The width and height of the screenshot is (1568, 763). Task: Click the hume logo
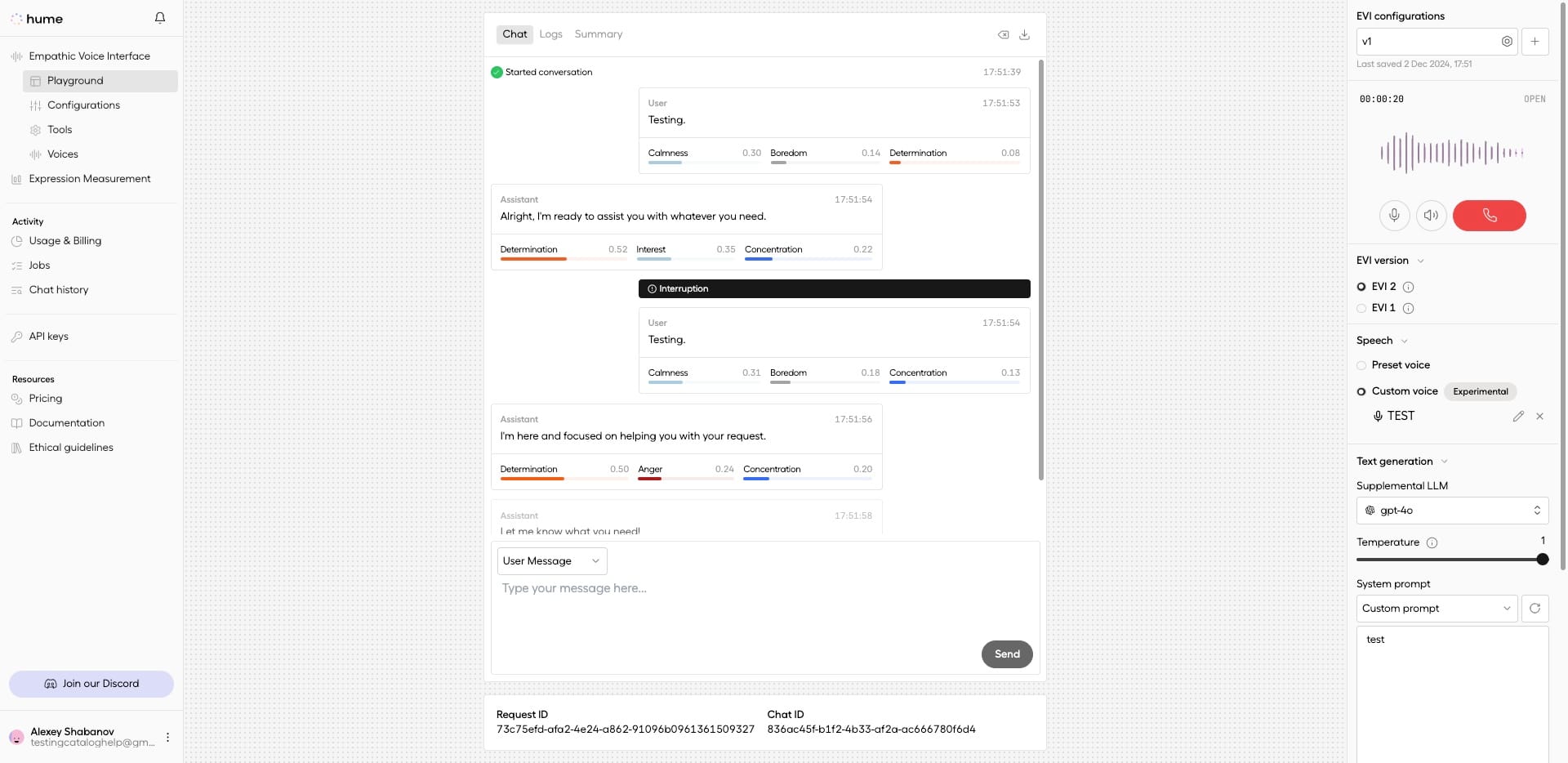(37, 19)
